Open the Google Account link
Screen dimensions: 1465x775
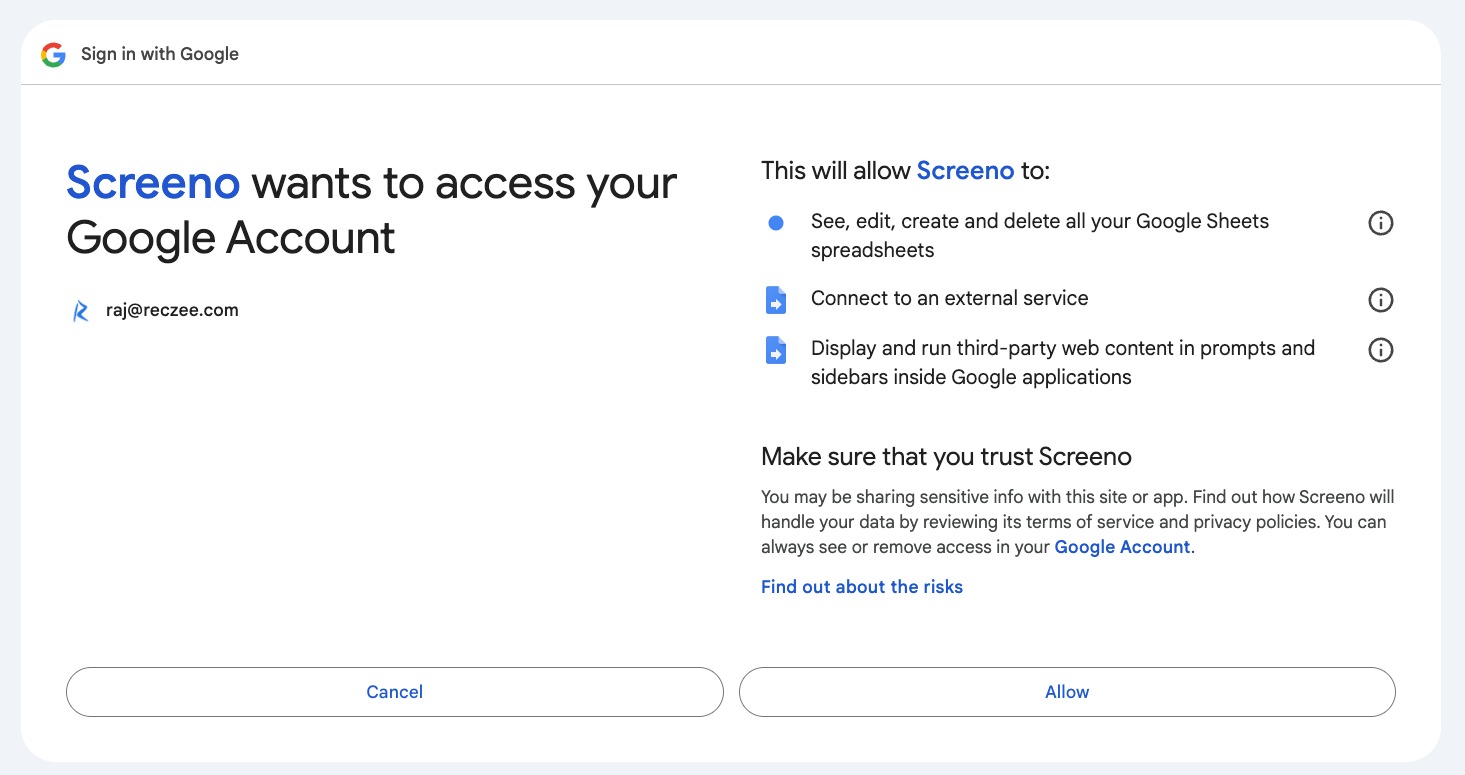1122,547
